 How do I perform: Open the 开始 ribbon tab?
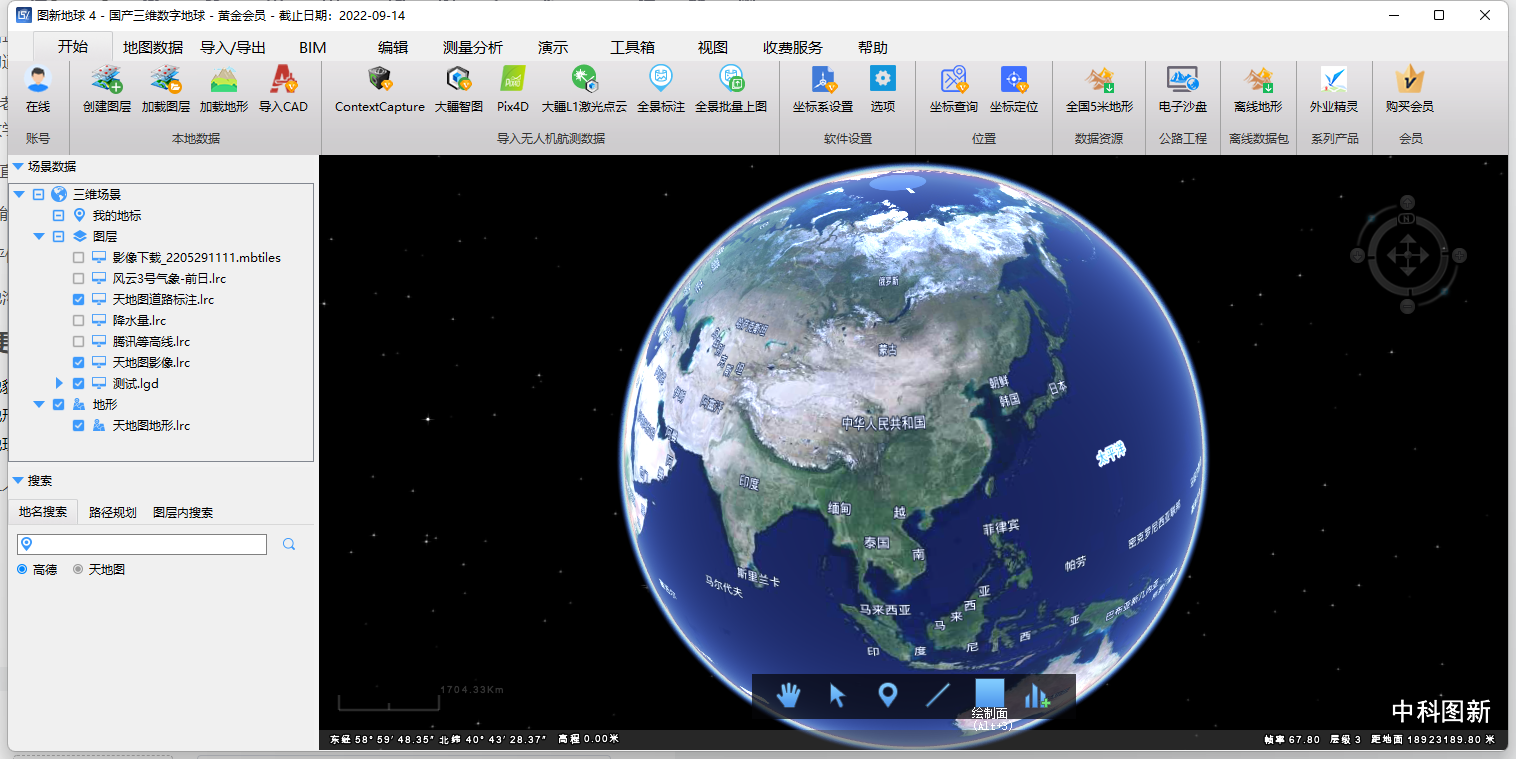(x=72, y=47)
